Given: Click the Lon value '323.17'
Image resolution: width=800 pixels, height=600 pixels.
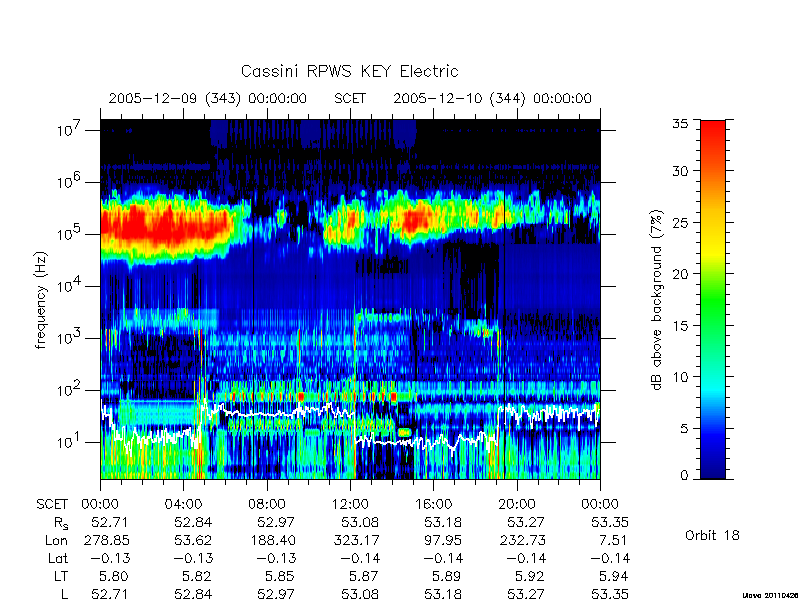Looking at the screenshot, I should pyautogui.click(x=359, y=540).
